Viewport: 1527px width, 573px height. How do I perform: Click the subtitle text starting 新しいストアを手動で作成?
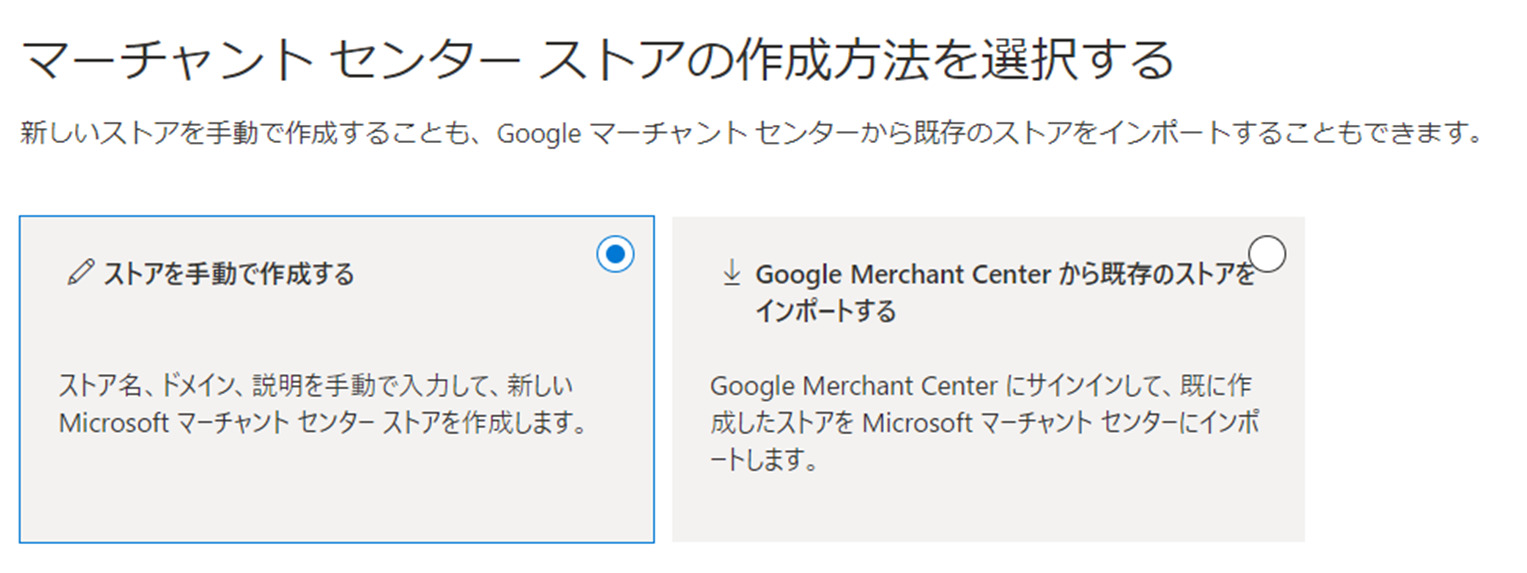pos(751,133)
